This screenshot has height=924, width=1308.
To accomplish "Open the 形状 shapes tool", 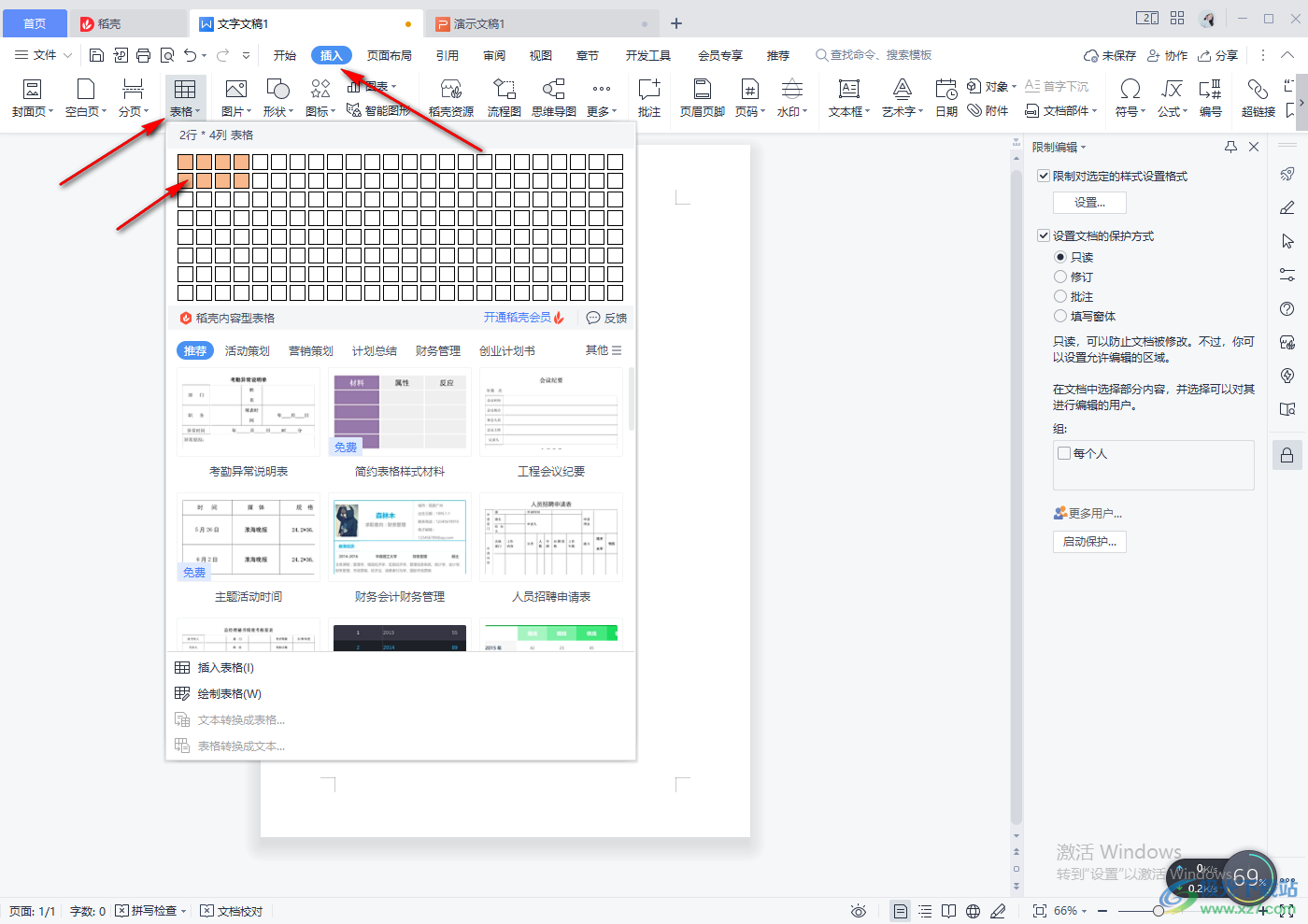I will 278,98.
